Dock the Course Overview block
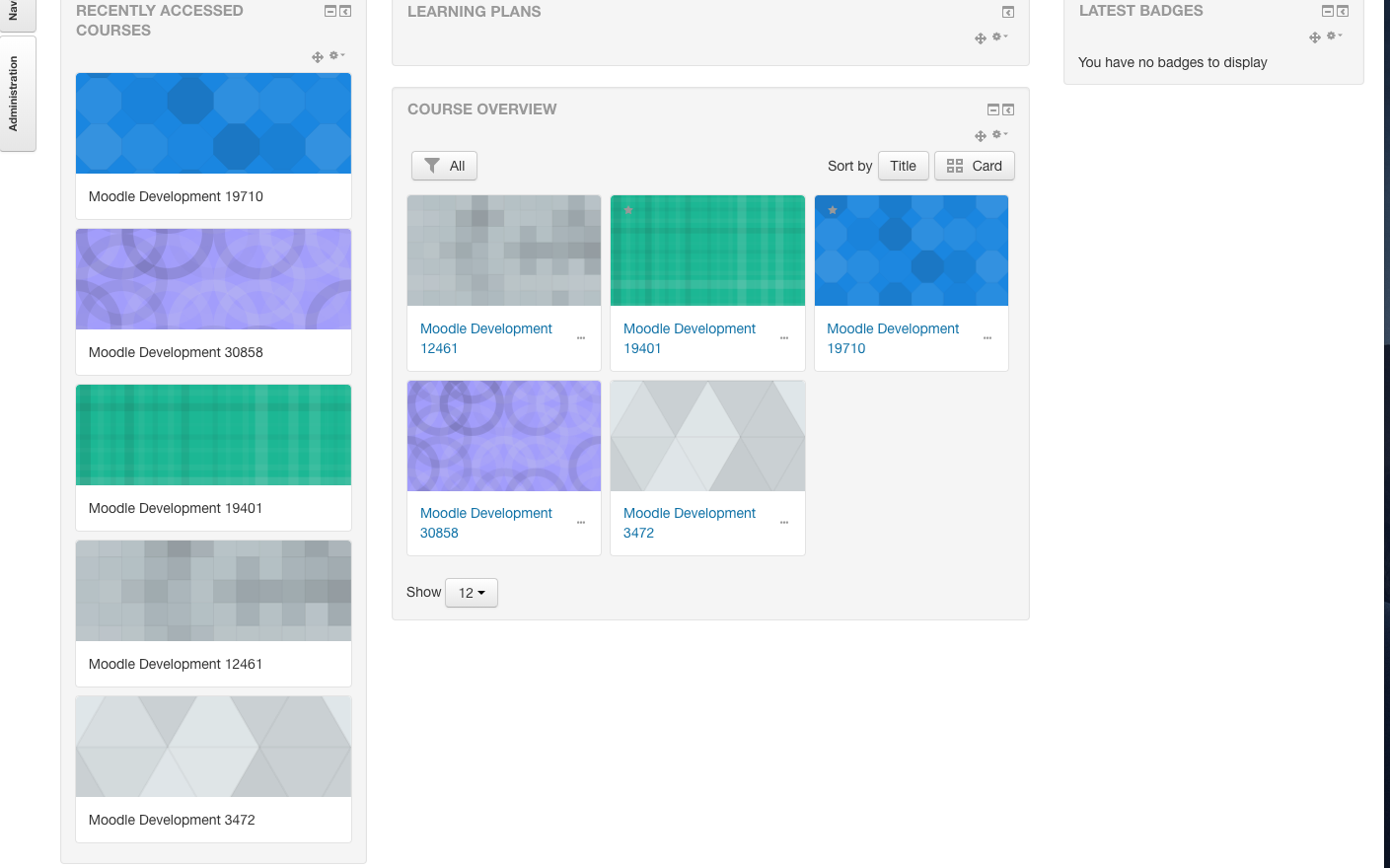Image resolution: width=1390 pixels, height=868 pixels. [1008, 109]
